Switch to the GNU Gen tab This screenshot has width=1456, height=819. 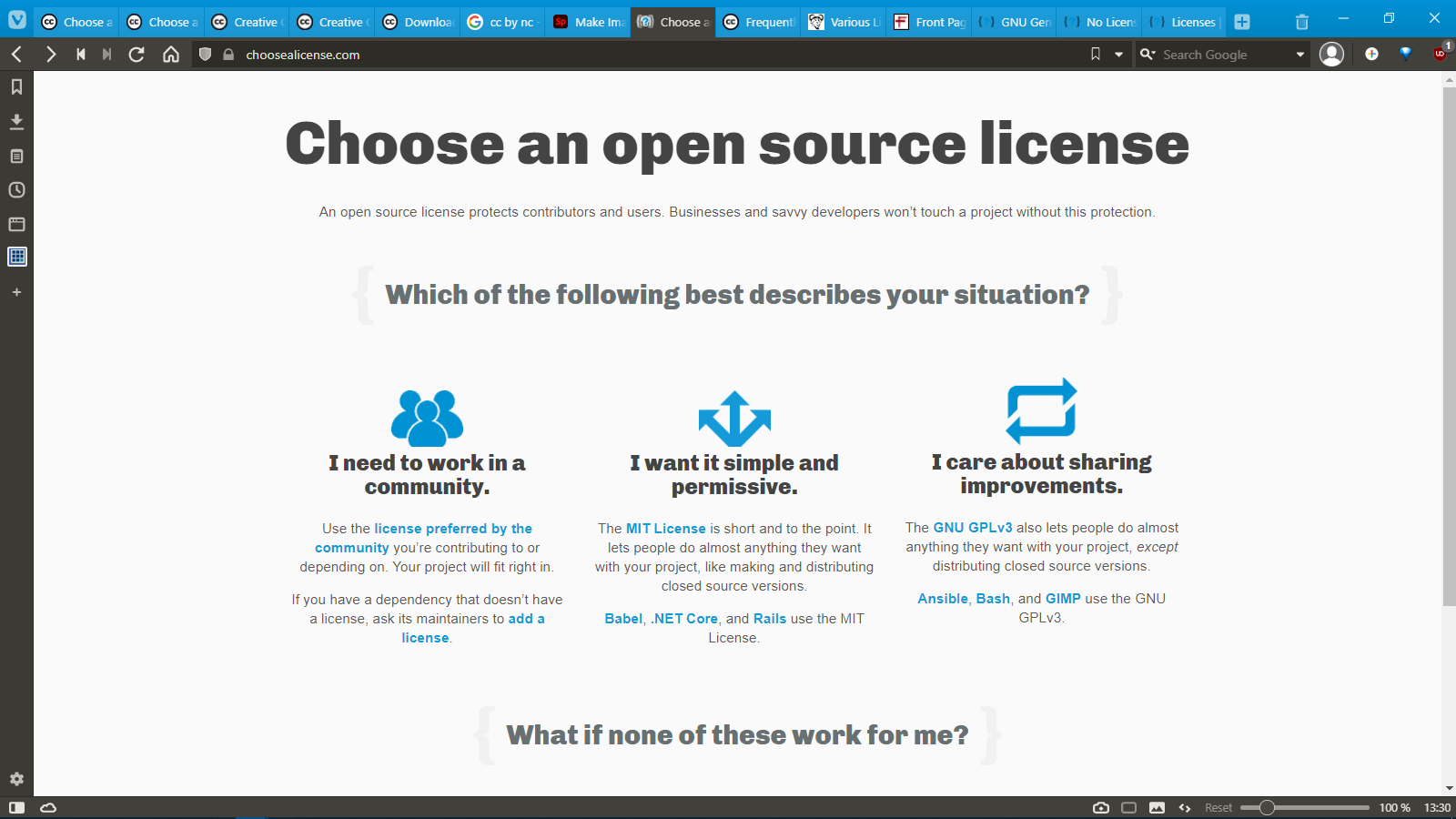[1014, 22]
